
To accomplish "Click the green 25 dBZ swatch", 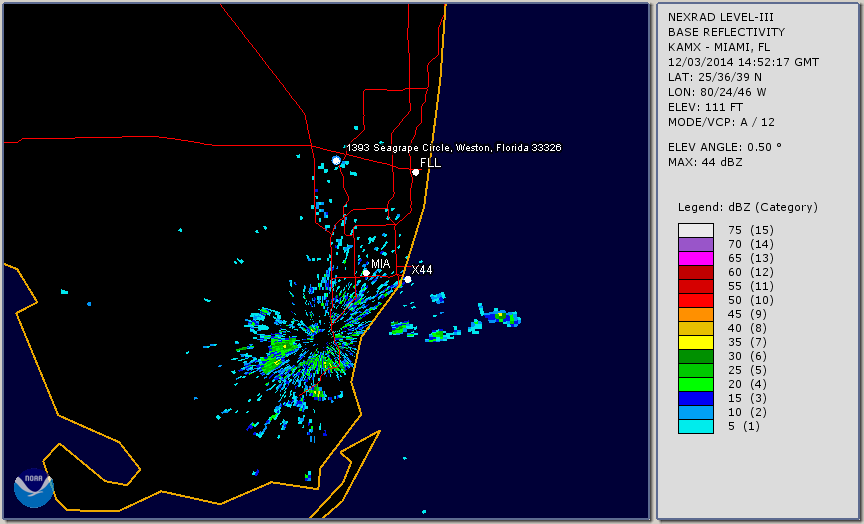I will pos(696,370).
